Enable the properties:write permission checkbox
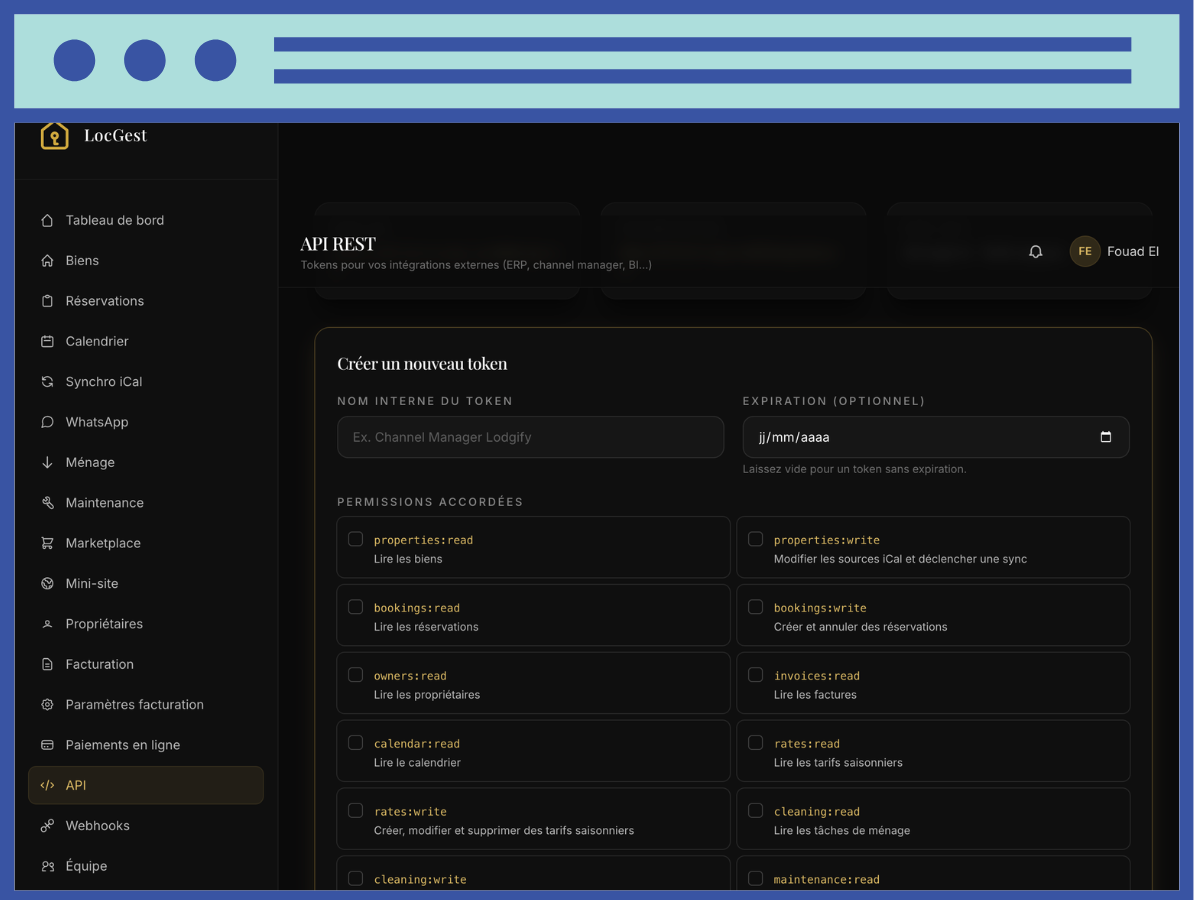1200x900 pixels. (x=755, y=539)
